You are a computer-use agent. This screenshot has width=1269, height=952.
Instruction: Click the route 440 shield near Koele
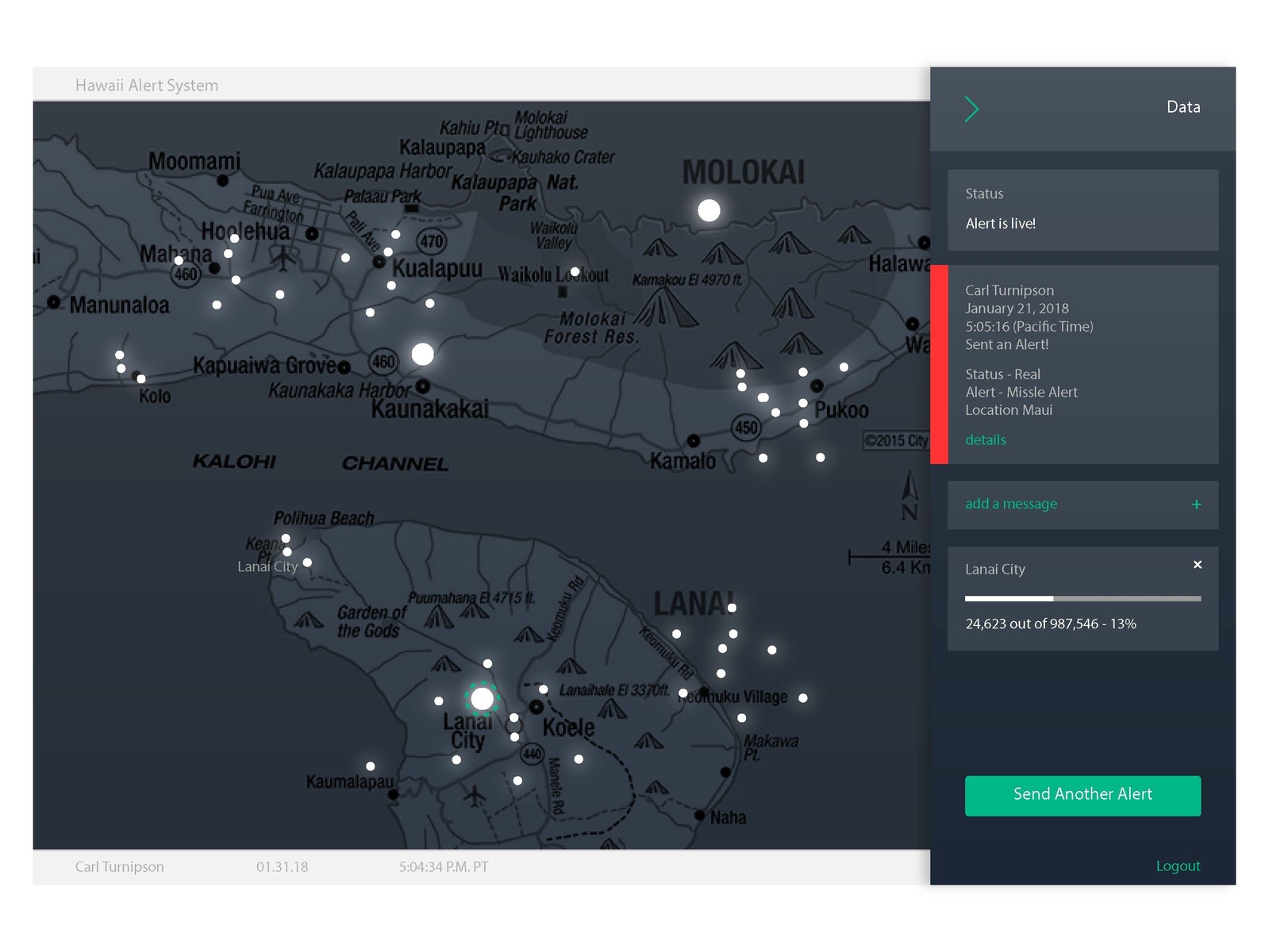pos(532,754)
